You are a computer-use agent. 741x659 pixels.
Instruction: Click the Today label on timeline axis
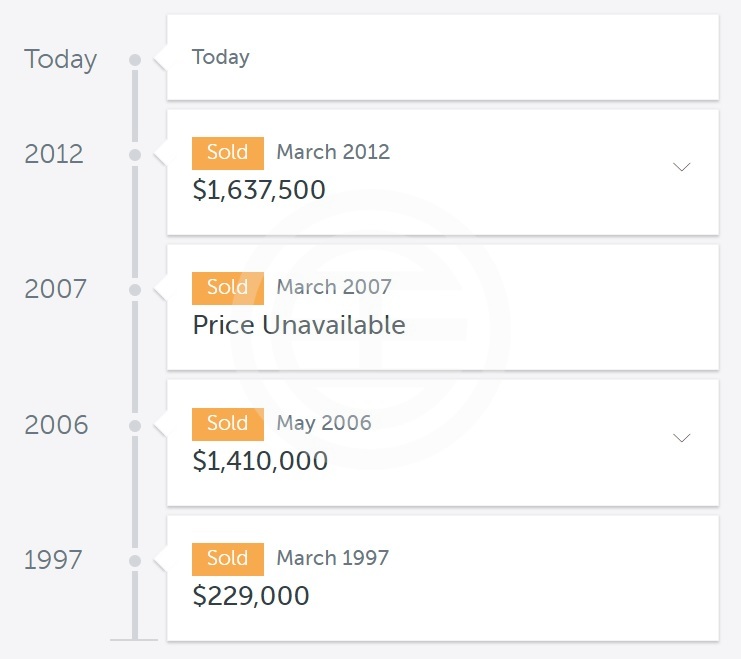pos(60,60)
